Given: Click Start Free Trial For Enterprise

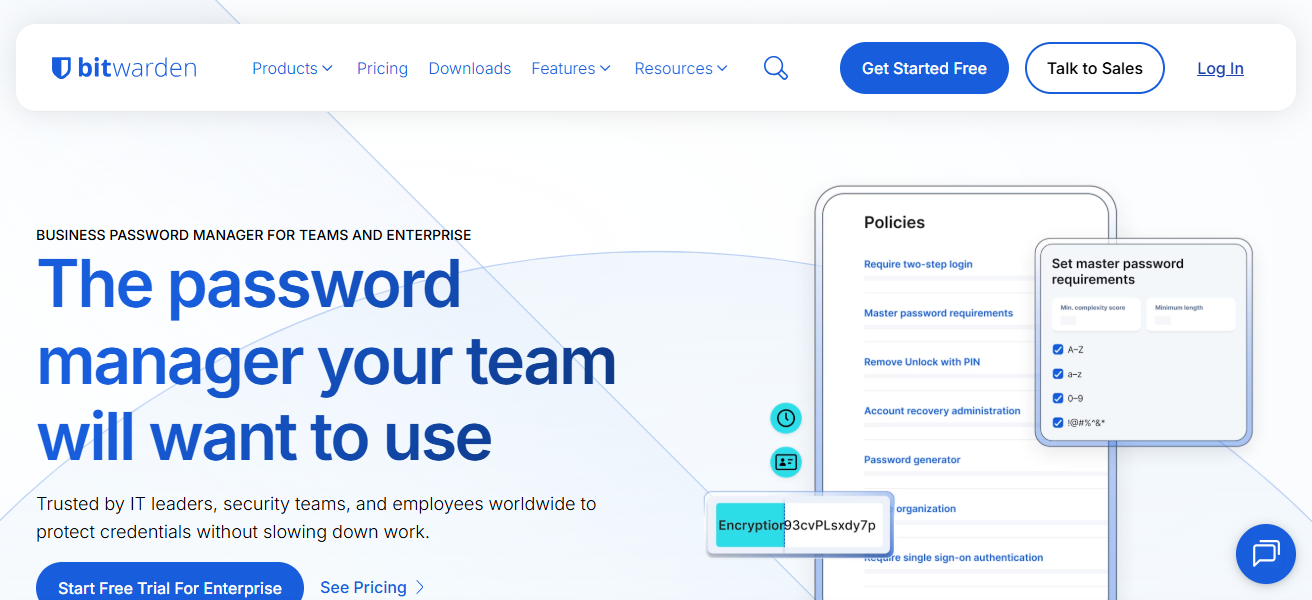Looking at the screenshot, I should tap(169, 588).
